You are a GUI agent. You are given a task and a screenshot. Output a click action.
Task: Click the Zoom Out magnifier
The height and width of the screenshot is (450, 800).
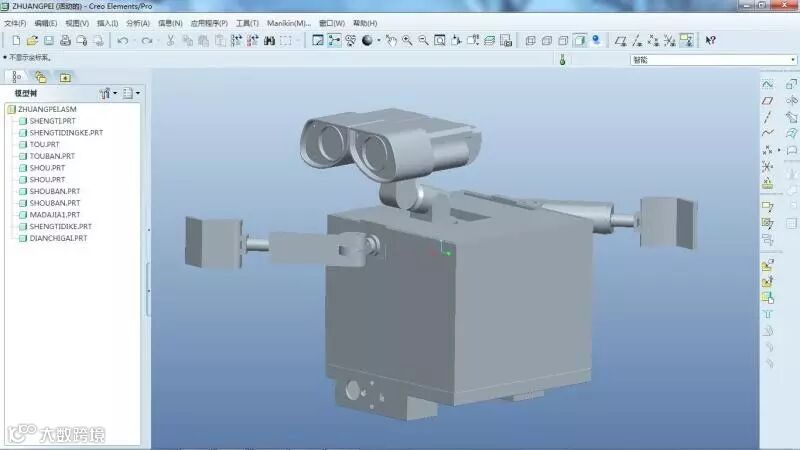pyautogui.click(x=423, y=40)
